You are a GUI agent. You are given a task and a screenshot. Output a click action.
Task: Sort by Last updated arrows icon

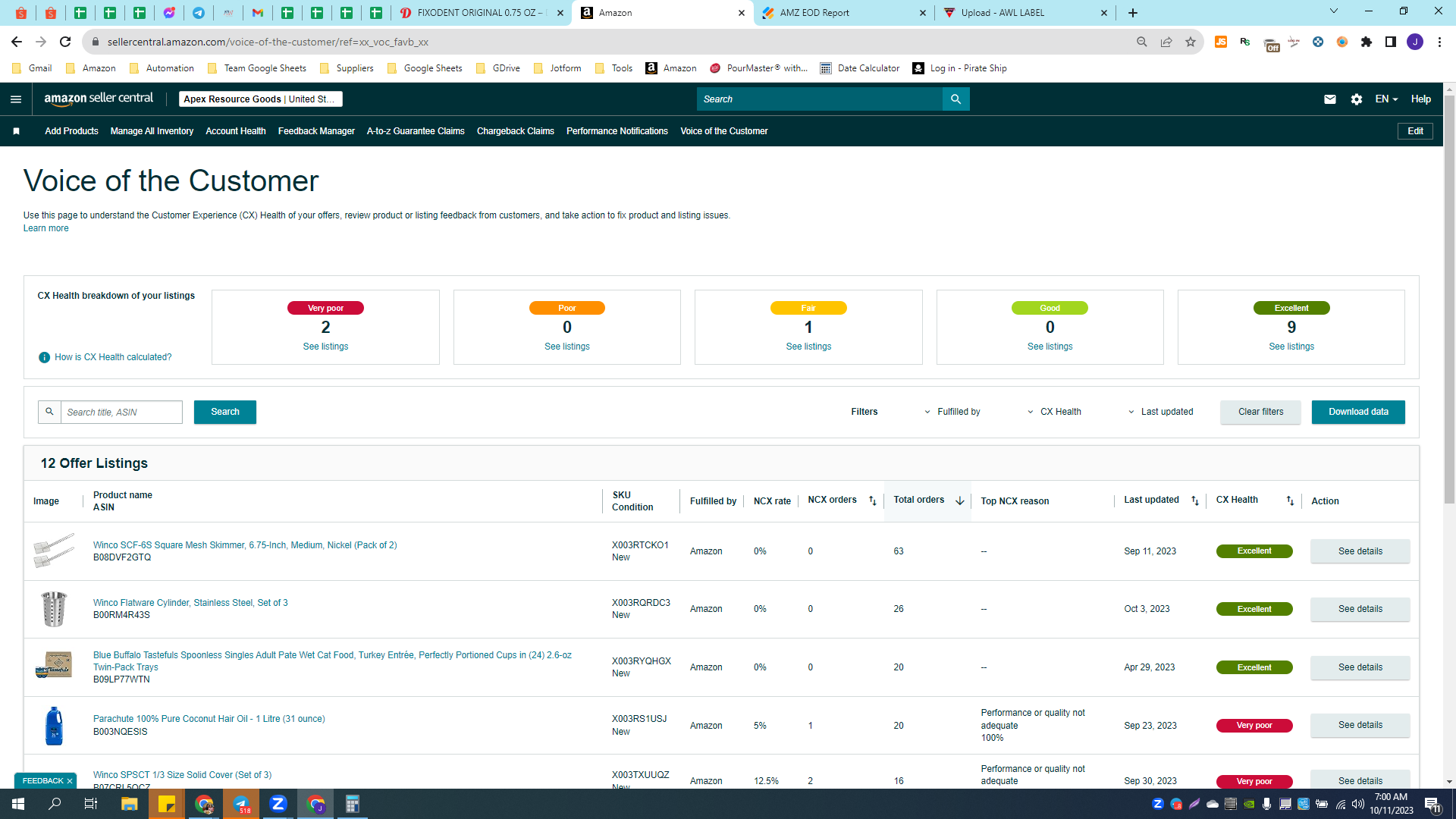tap(1195, 500)
